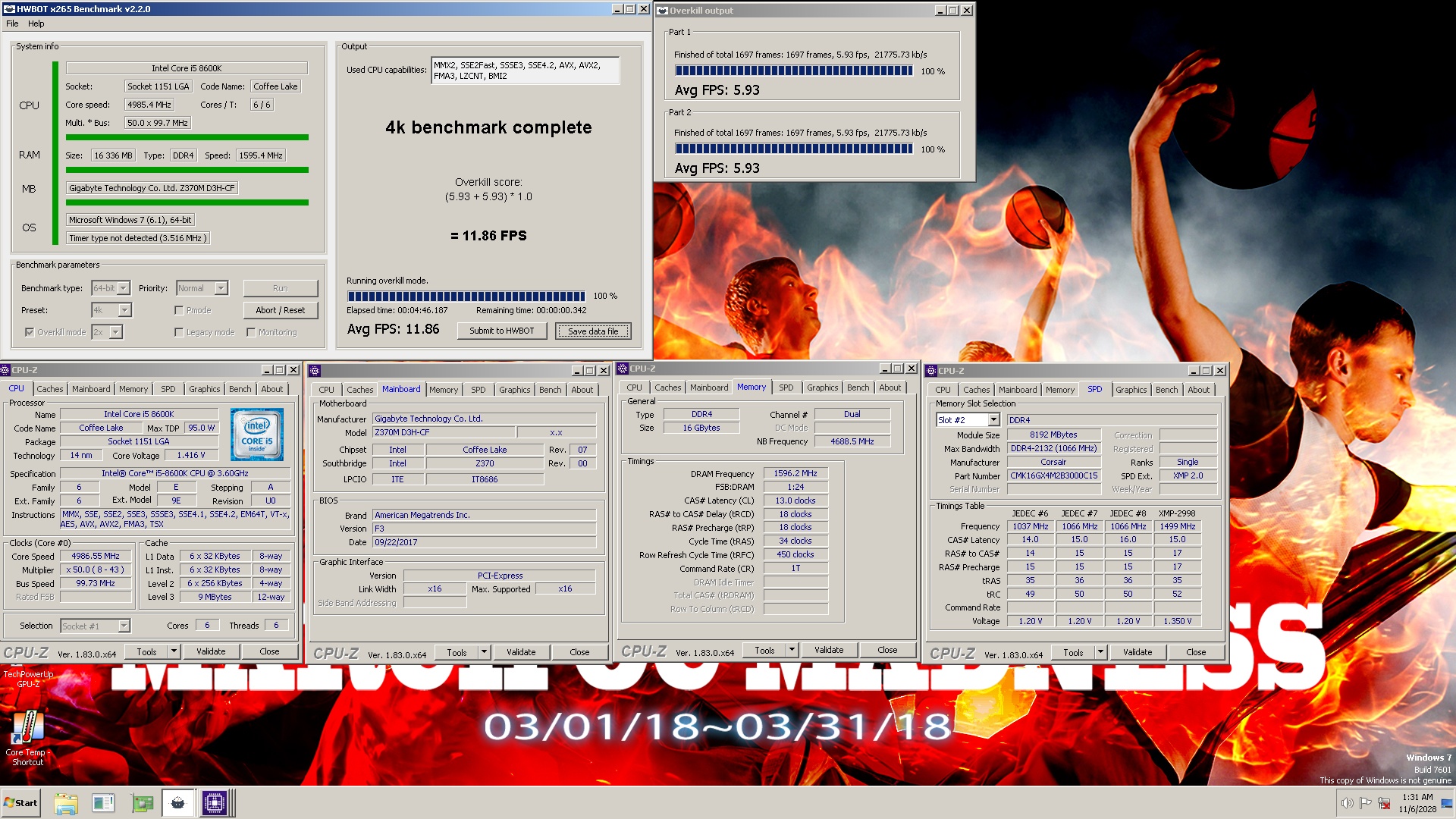Click the HWBOT x265 taskbar icon
Viewport: 1456px width, 819px height.
177,803
